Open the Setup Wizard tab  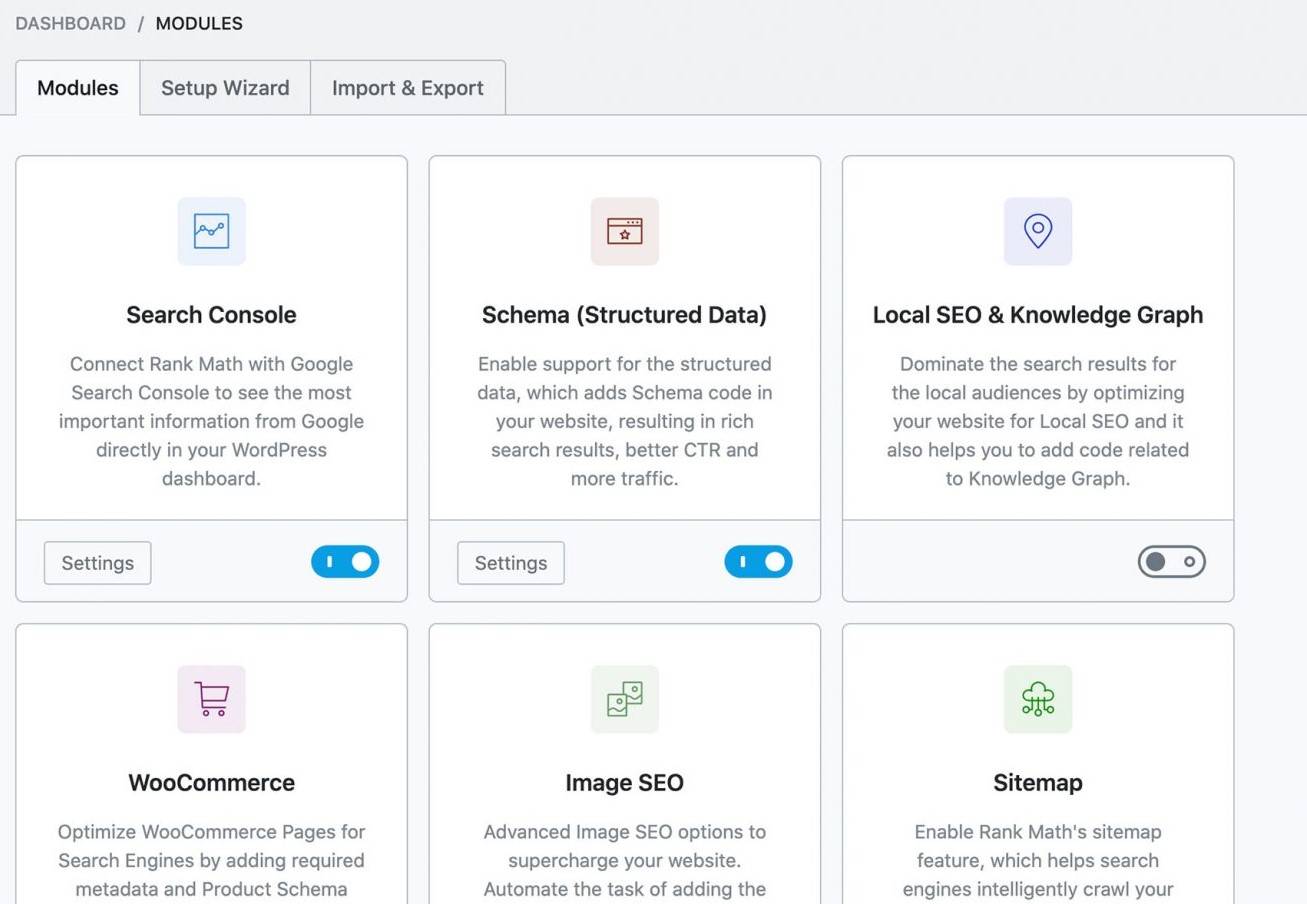225,88
